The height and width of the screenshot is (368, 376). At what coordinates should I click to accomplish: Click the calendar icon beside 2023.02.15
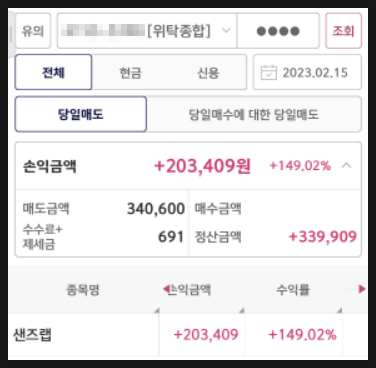pyautogui.click(x=269, y=73)
